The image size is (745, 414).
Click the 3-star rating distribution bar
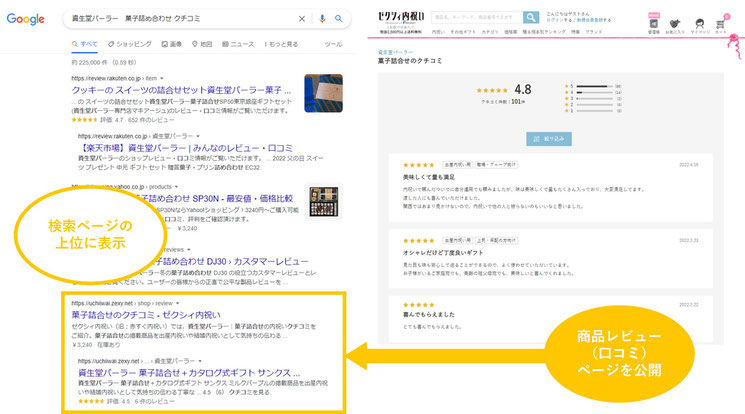pos(594,98)
